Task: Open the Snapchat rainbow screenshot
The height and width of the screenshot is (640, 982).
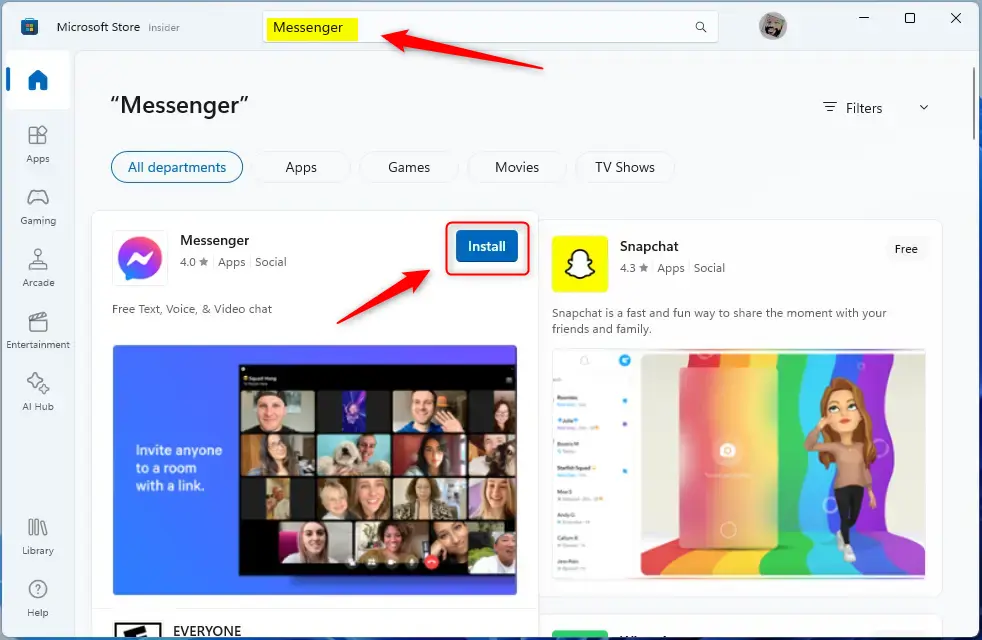Action: tap(738, 463)
